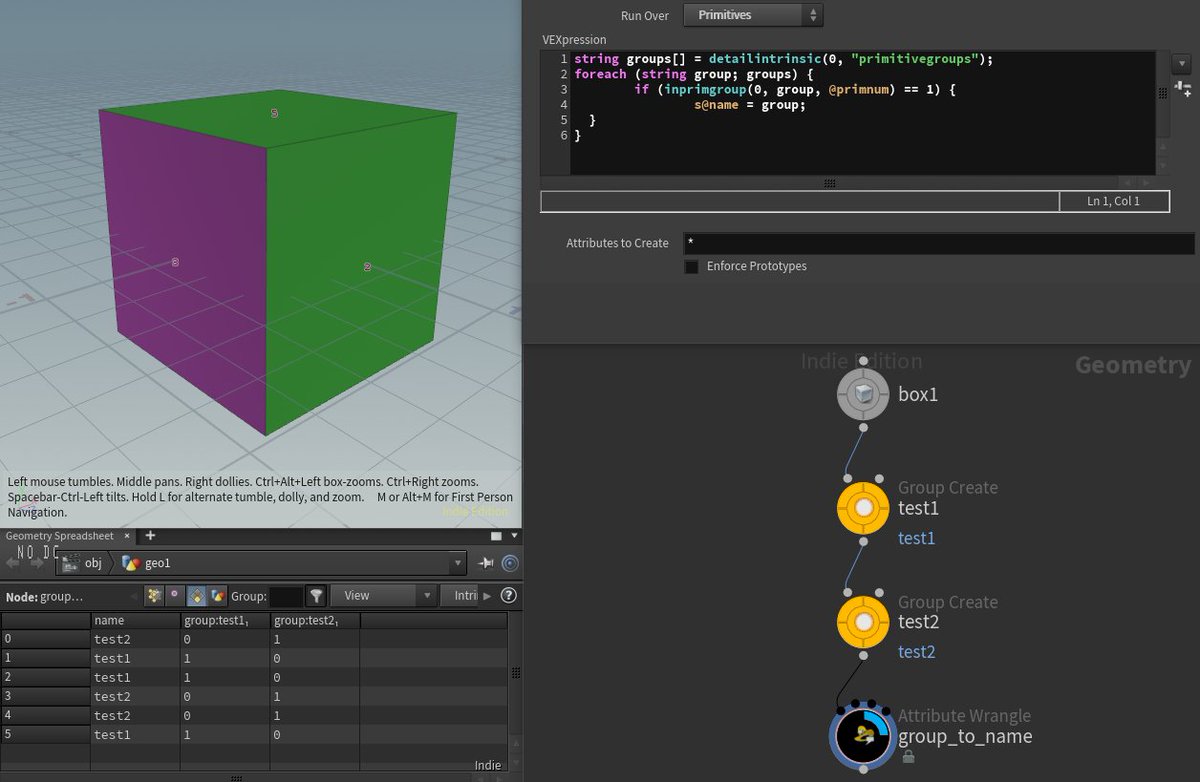
Task: Click the test1 group badge link
Action: 916,538
